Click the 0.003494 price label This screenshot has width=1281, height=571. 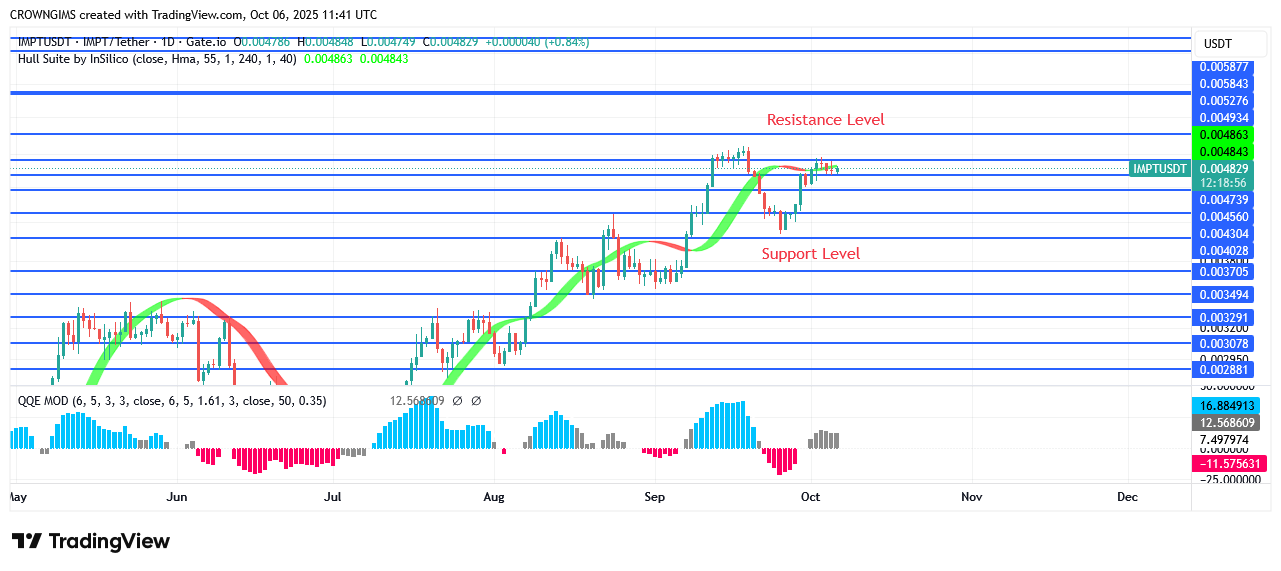point(1224,294)
